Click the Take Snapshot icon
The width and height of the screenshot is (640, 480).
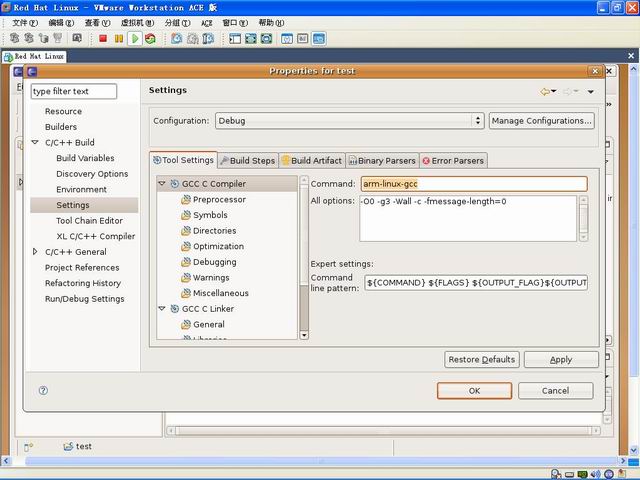(x=177, y=39)
